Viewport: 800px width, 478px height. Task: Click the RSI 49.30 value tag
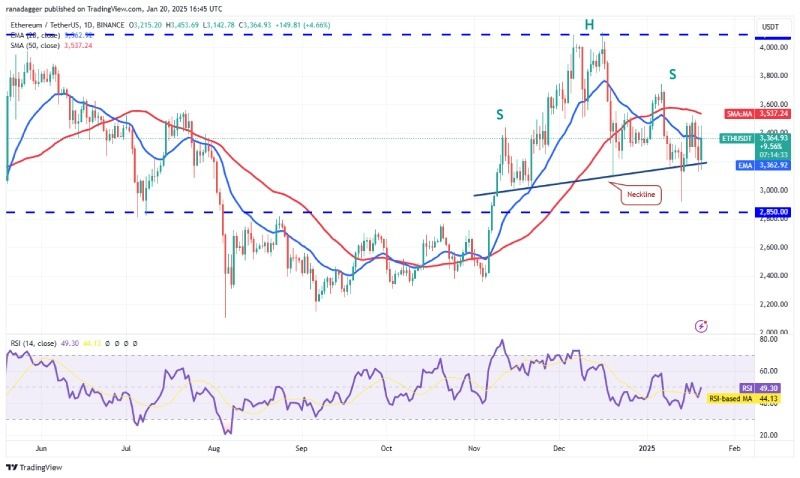tap(764, 388)
